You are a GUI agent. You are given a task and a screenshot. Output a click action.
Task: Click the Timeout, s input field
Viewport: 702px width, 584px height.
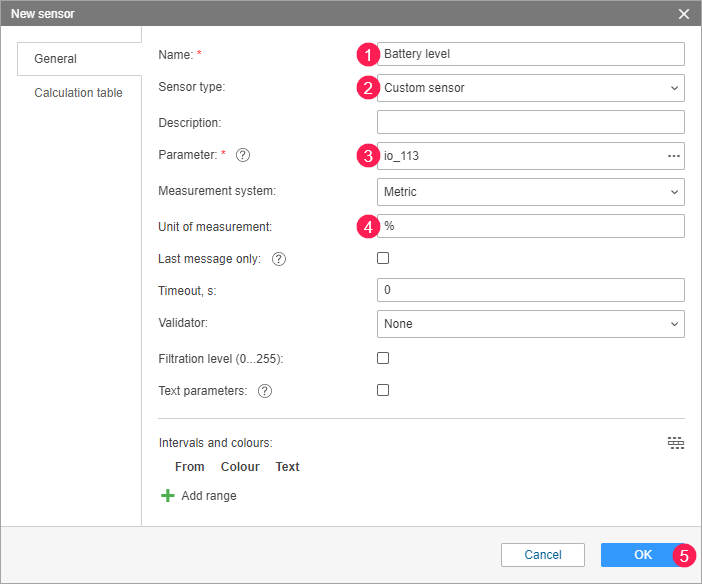tap(530, 290)
